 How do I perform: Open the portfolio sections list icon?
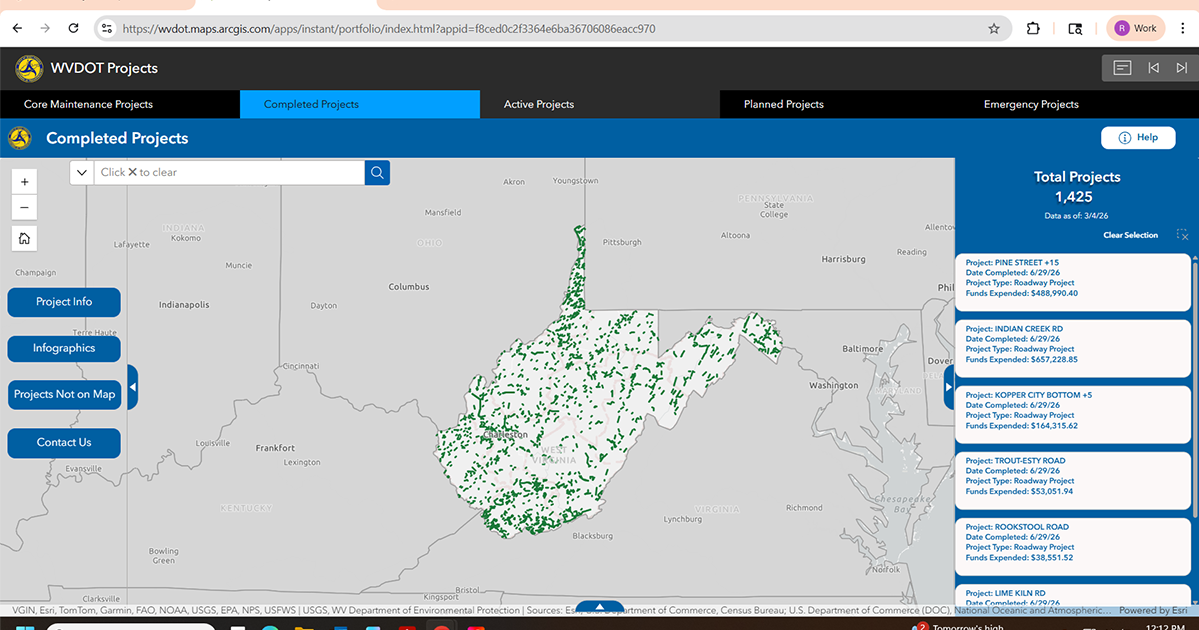(x=1122, y=68)
